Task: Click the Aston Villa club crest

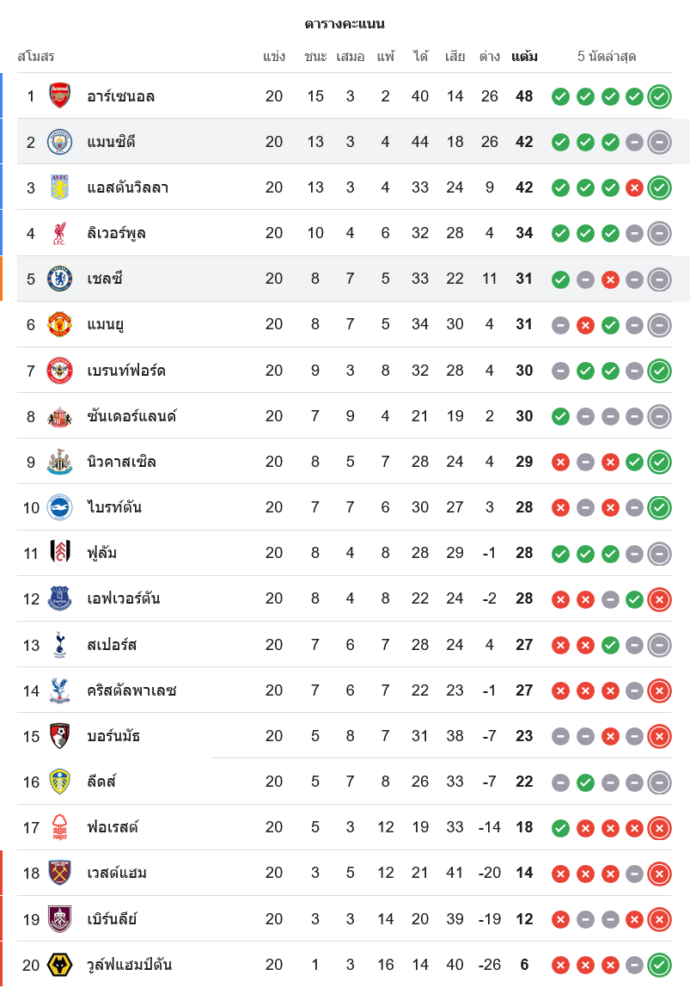Action: tap(60, 187)
